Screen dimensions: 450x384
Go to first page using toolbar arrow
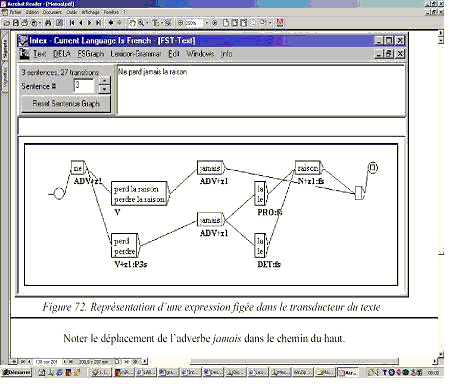click(72, 23)
